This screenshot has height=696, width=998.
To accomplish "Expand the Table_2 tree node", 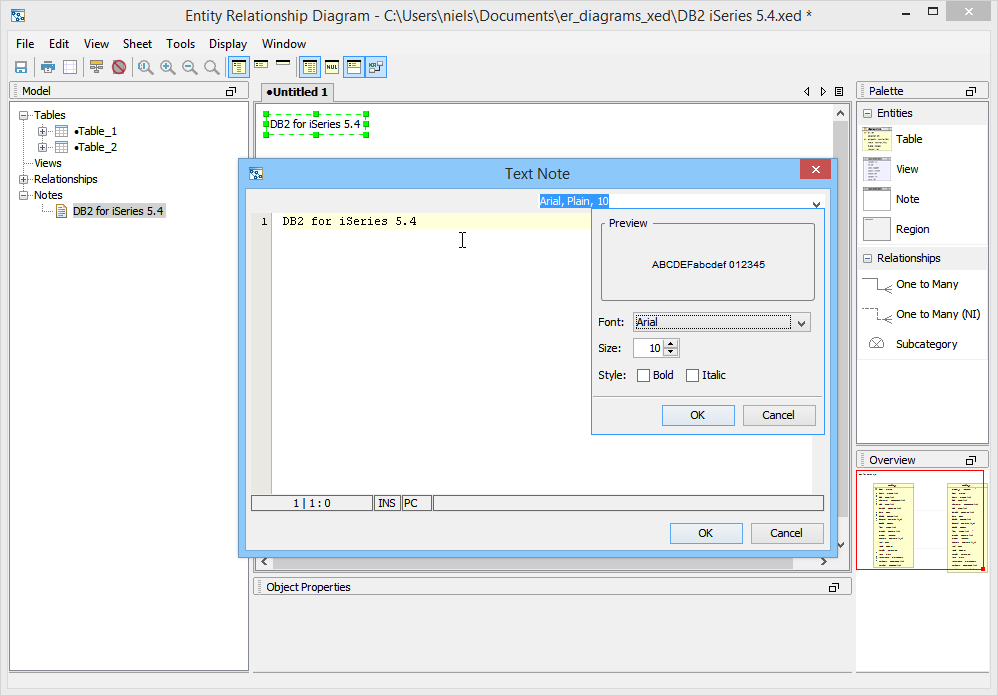I will coord(42,148).
